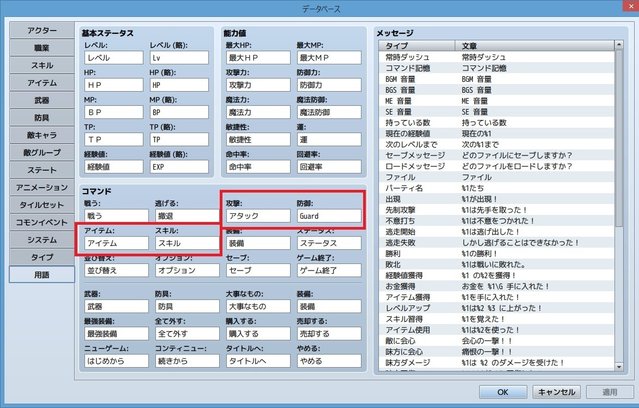Image resolution: width=639 pixels, height=408 pixels.
Task: Edit the レベル (略) field containing Lv
Action: (179, 58)
